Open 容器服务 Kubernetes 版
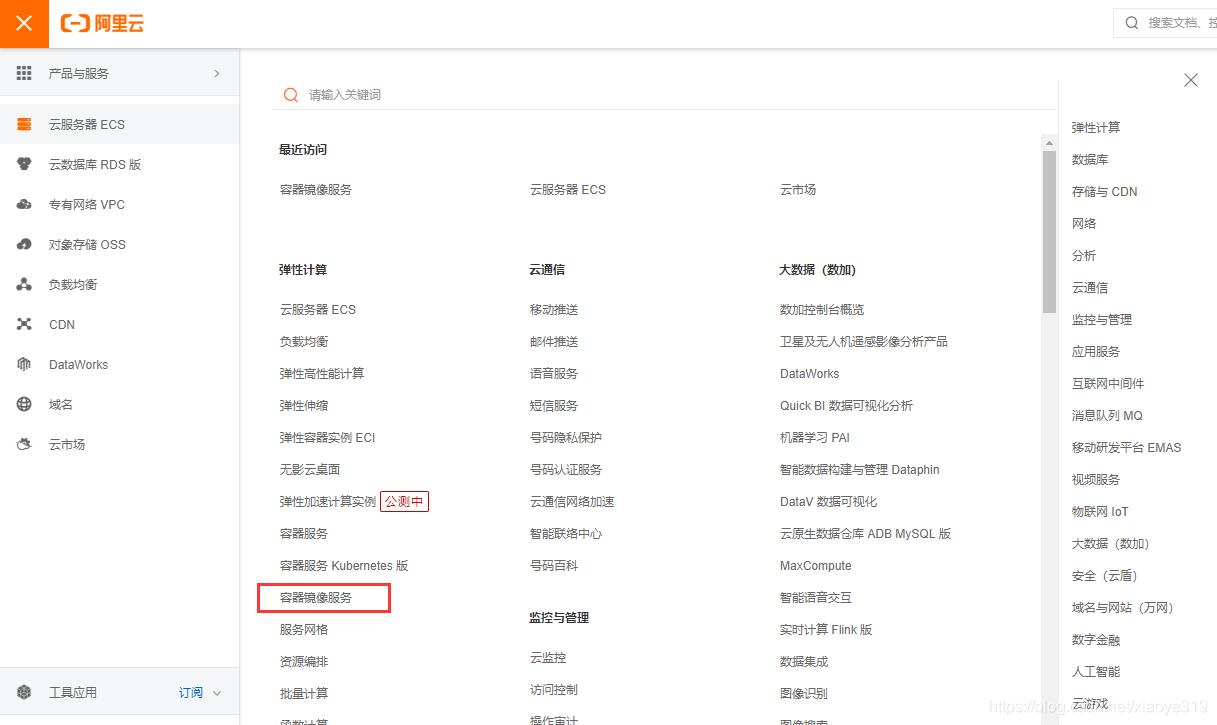The image size is (1217, 725). pyautogui.click(x=344, y=565)
